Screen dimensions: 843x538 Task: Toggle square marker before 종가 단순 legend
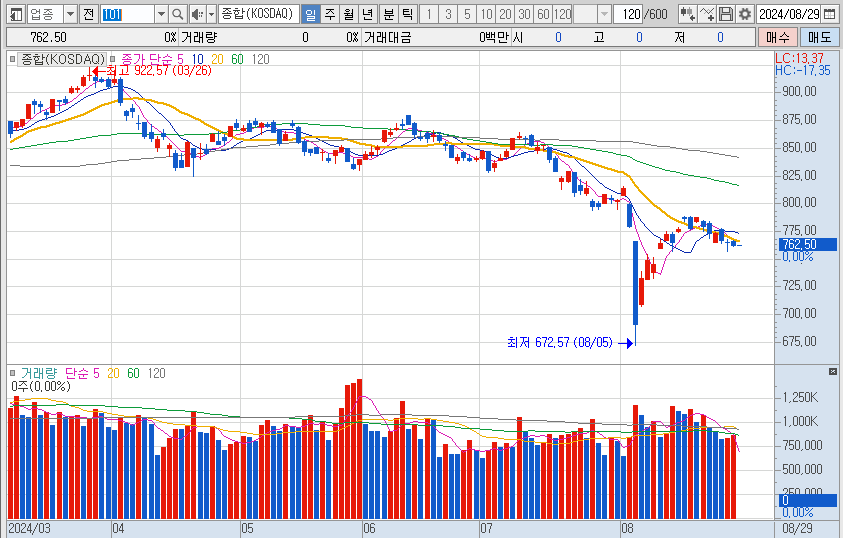(113, 59)
